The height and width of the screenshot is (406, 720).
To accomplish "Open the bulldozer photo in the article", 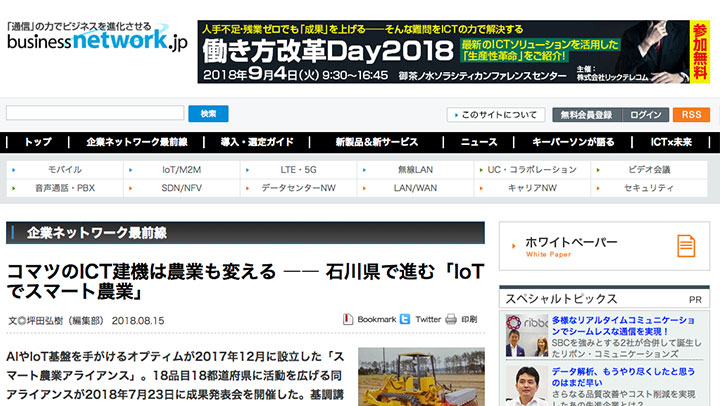I will pos(421,377).
